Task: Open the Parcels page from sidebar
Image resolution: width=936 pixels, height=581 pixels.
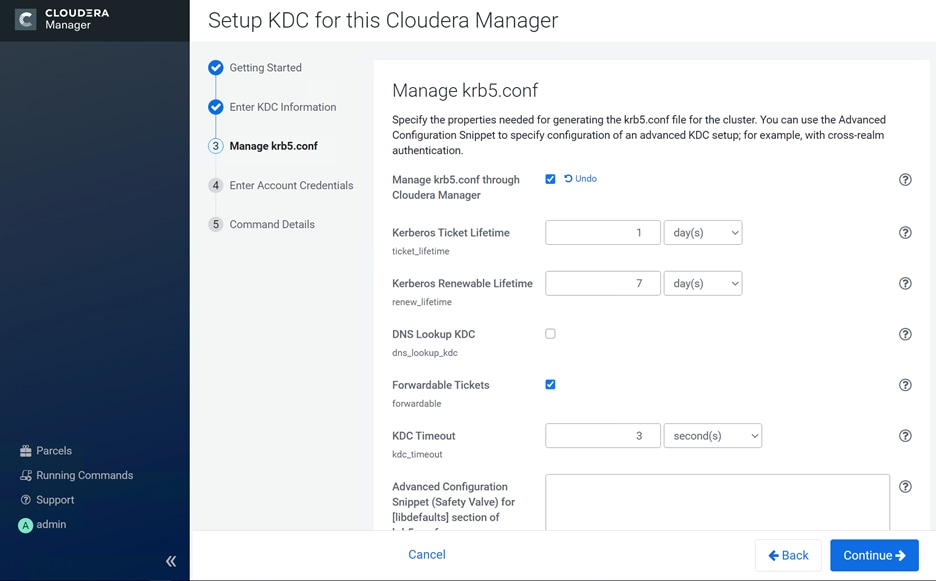Action: 48,450
